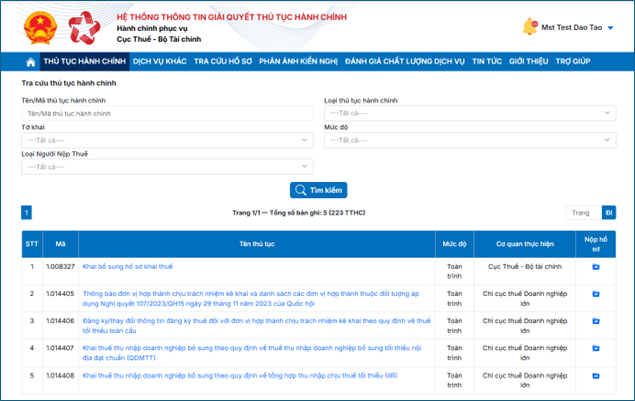Screen dimensions: 635x401
Task: Expand the Loại Người Nộp Thuế dropdown
Action: [167, 167]
